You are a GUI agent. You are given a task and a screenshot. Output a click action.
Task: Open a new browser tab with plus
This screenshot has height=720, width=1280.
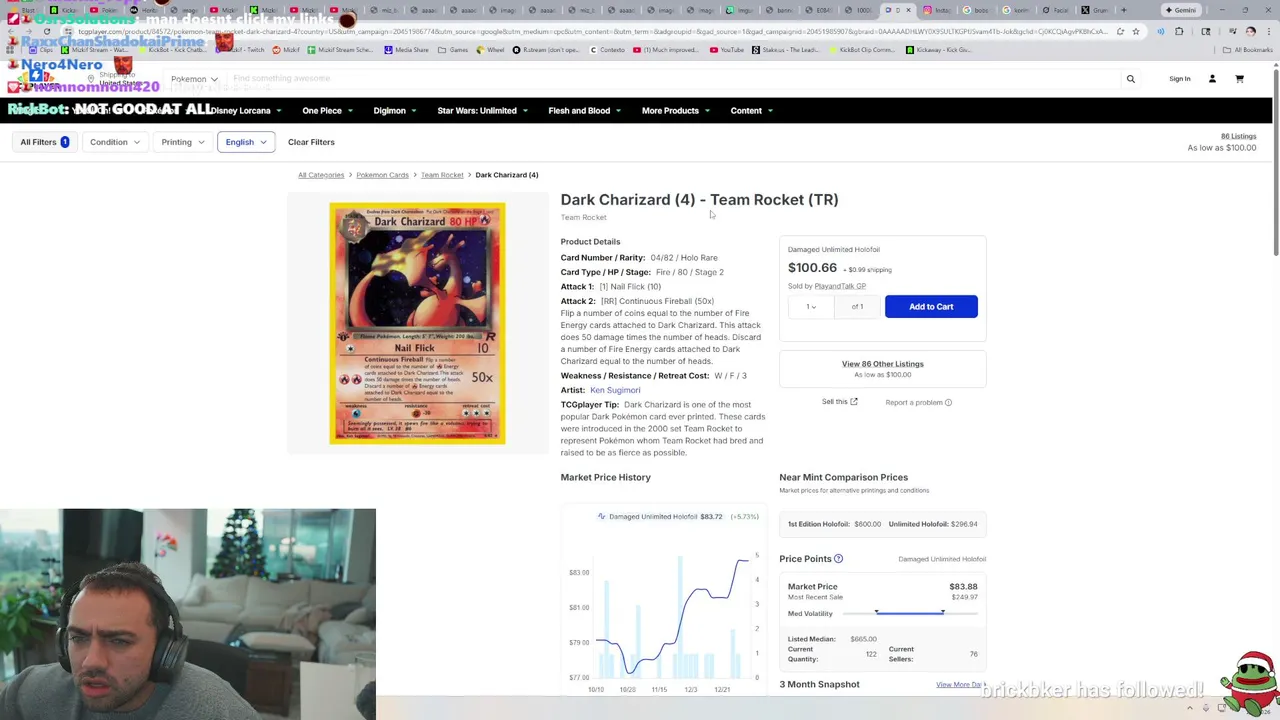point(1123,10)
